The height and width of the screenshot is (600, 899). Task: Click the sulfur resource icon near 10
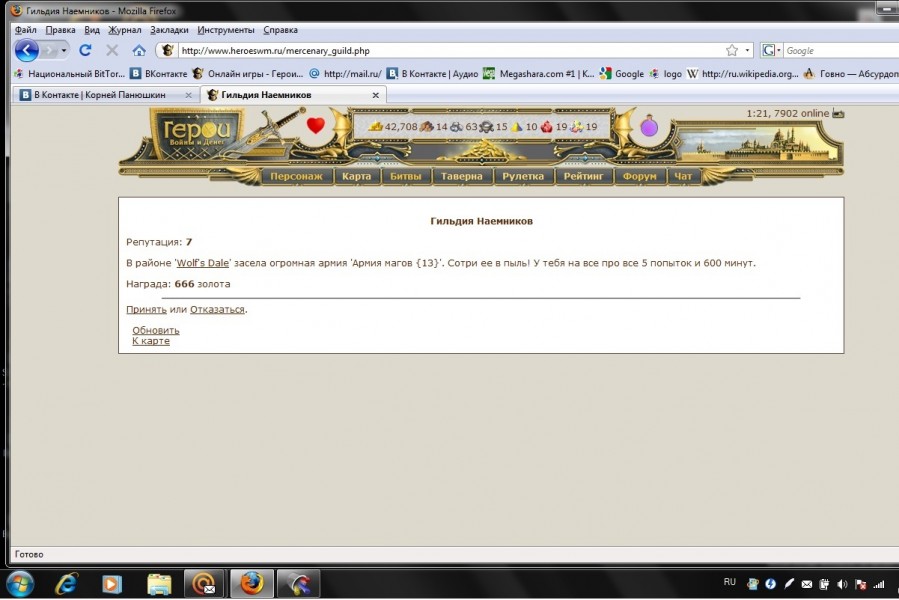(517, 127)
